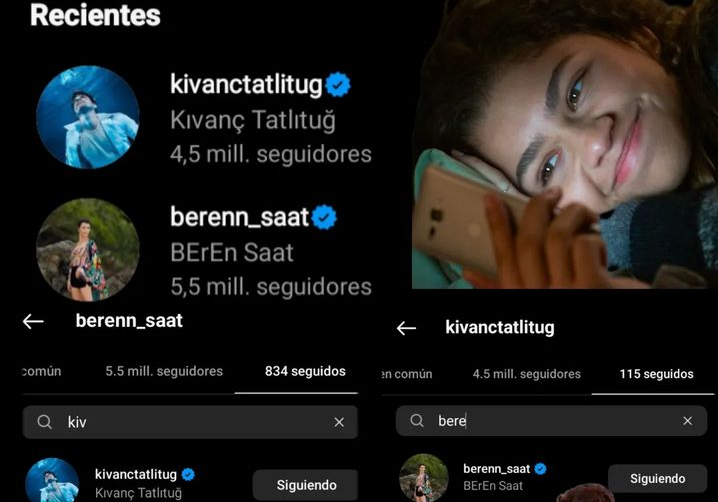Tap the back arrow beside berenn_saat
Screen dimensions: 718x502
click(x=33, y=322)
